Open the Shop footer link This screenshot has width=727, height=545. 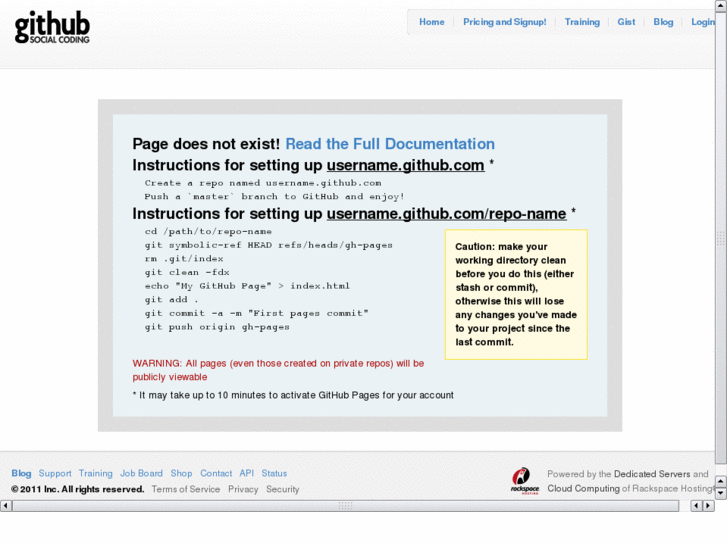pos(181,473)
